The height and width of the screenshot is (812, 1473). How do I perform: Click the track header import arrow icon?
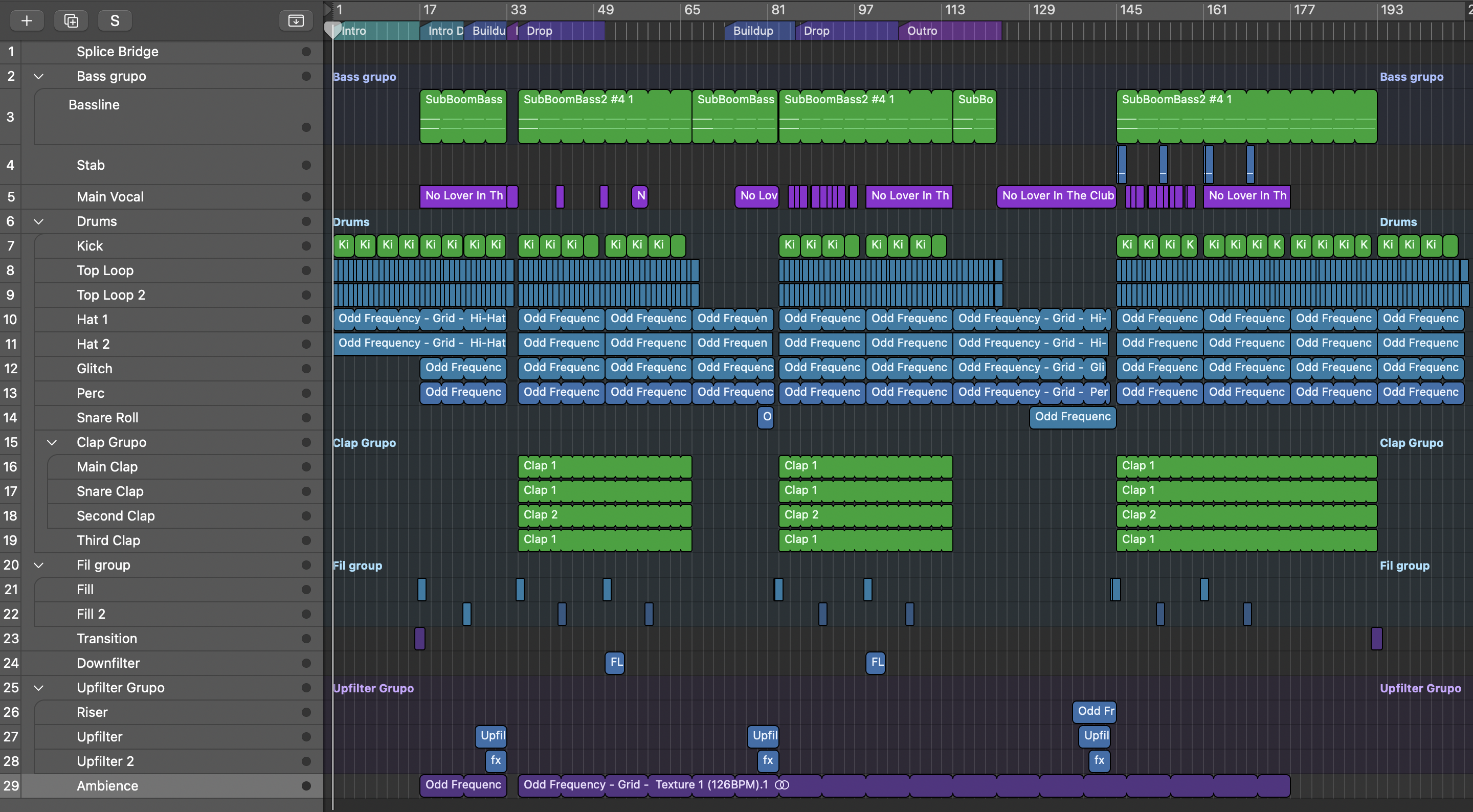(x=296, y=20)
